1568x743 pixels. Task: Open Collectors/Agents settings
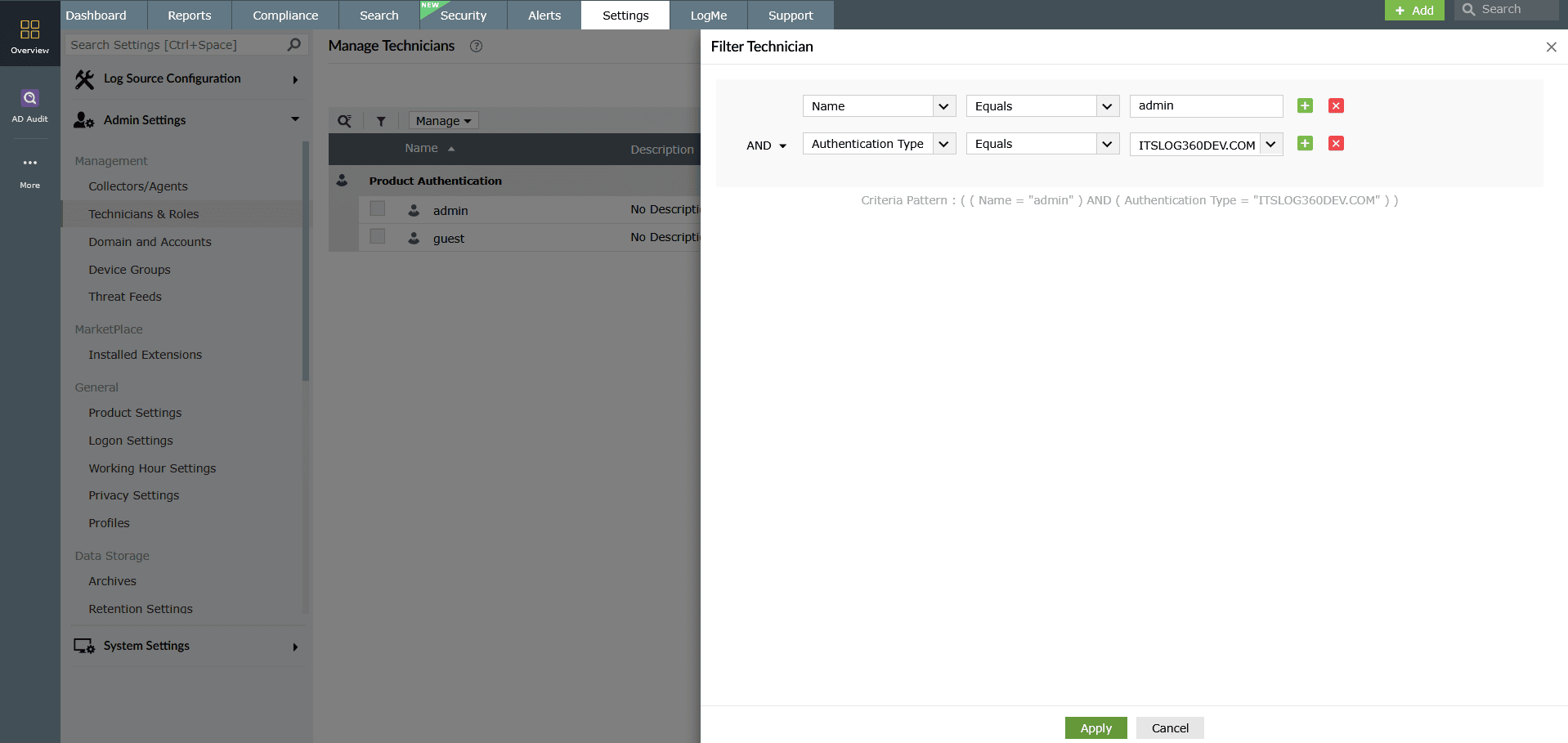pyautogui.click(x=138, y=186)
